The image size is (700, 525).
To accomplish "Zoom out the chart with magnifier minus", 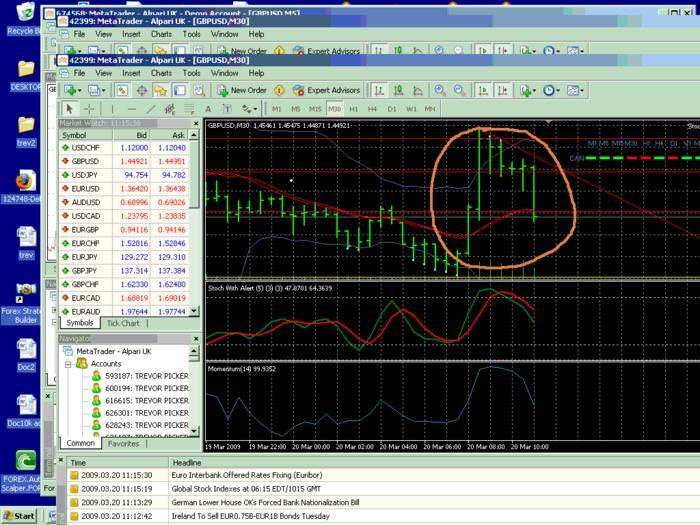I will click(x=459, y=90).
